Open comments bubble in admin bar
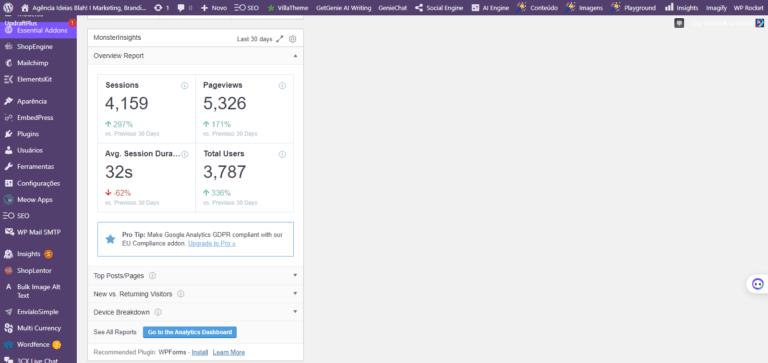Viewport: 768px width, 363px height. tap(185, 8)
